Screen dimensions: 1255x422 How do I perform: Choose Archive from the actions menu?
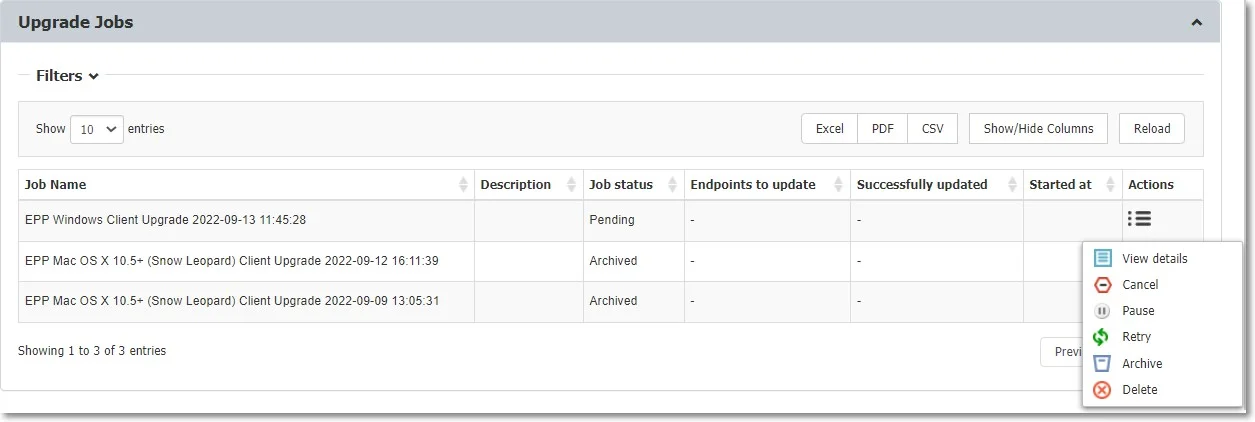pos(1142,364)
